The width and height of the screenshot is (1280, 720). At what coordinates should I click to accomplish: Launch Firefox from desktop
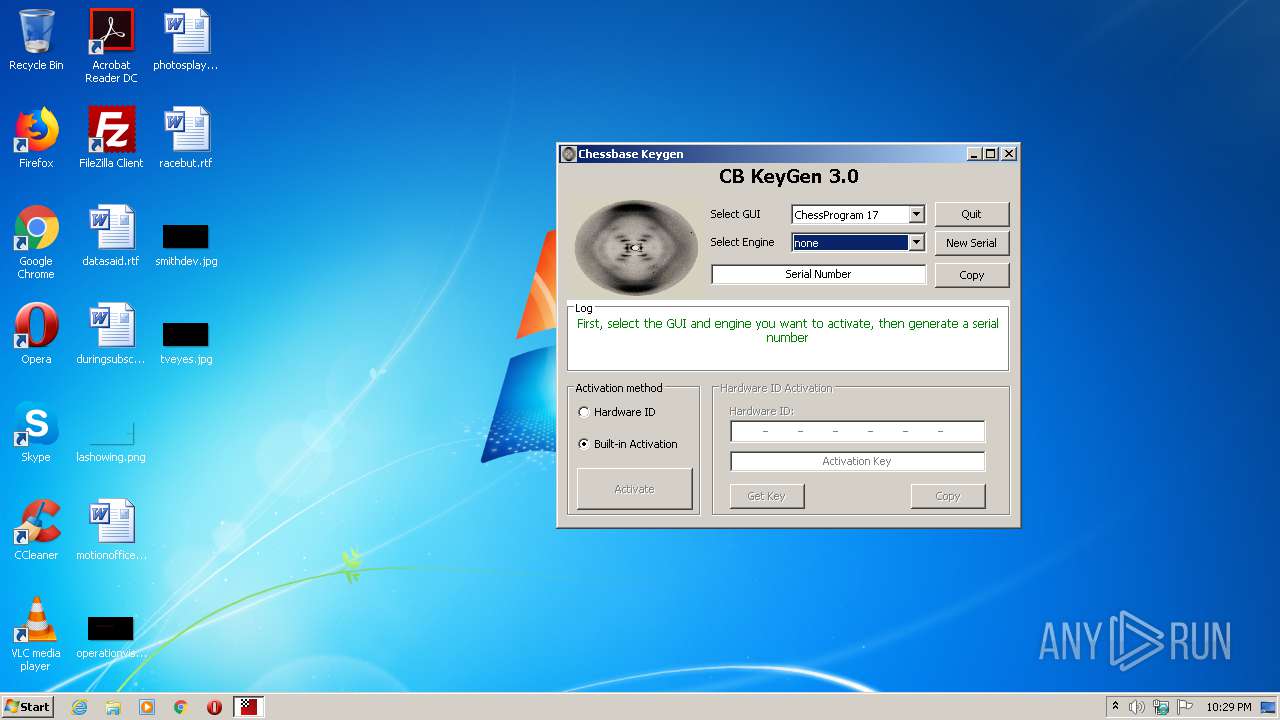pyautogui.click(x=36, y=138)
